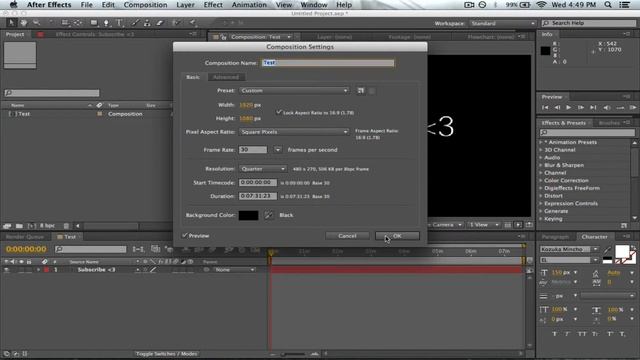Click the Search Help field
The image size is (640, 360).
[589, 23]
